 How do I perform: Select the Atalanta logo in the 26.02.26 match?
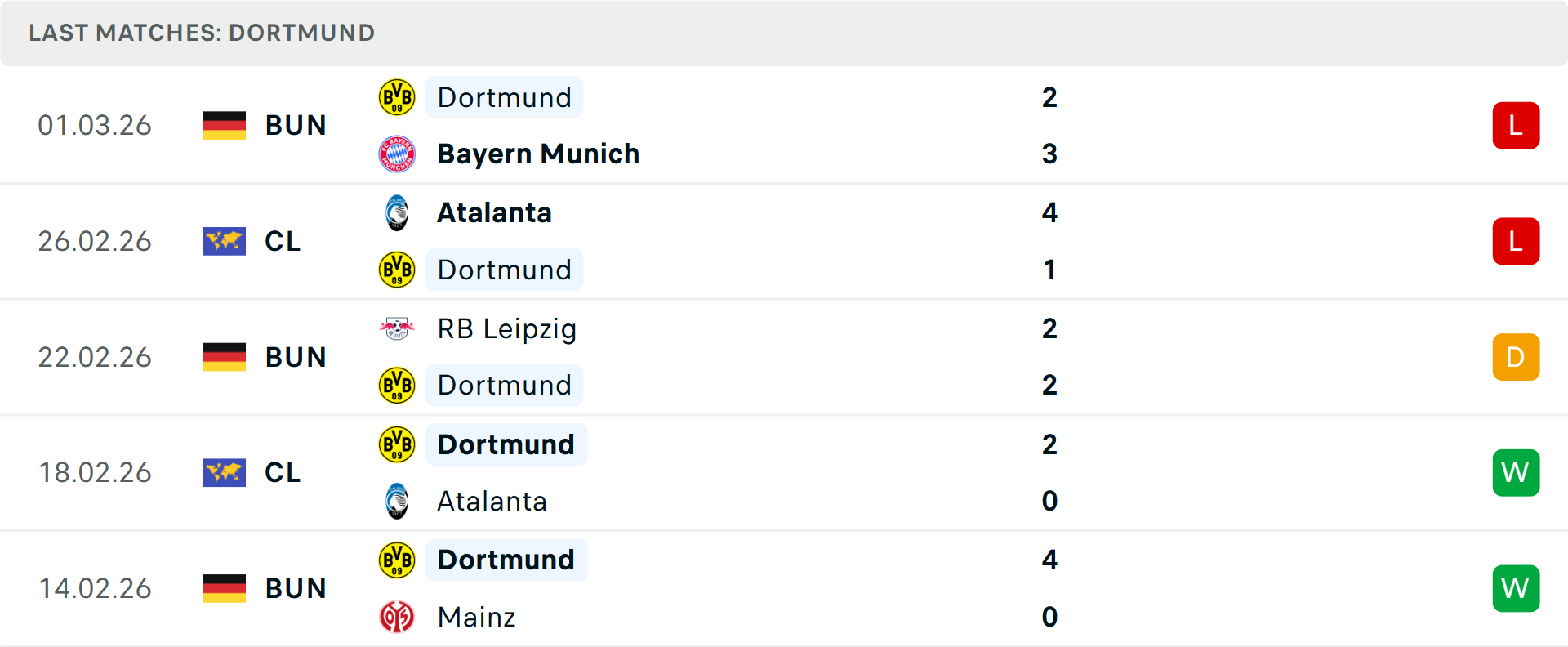[x=397, y=213]
